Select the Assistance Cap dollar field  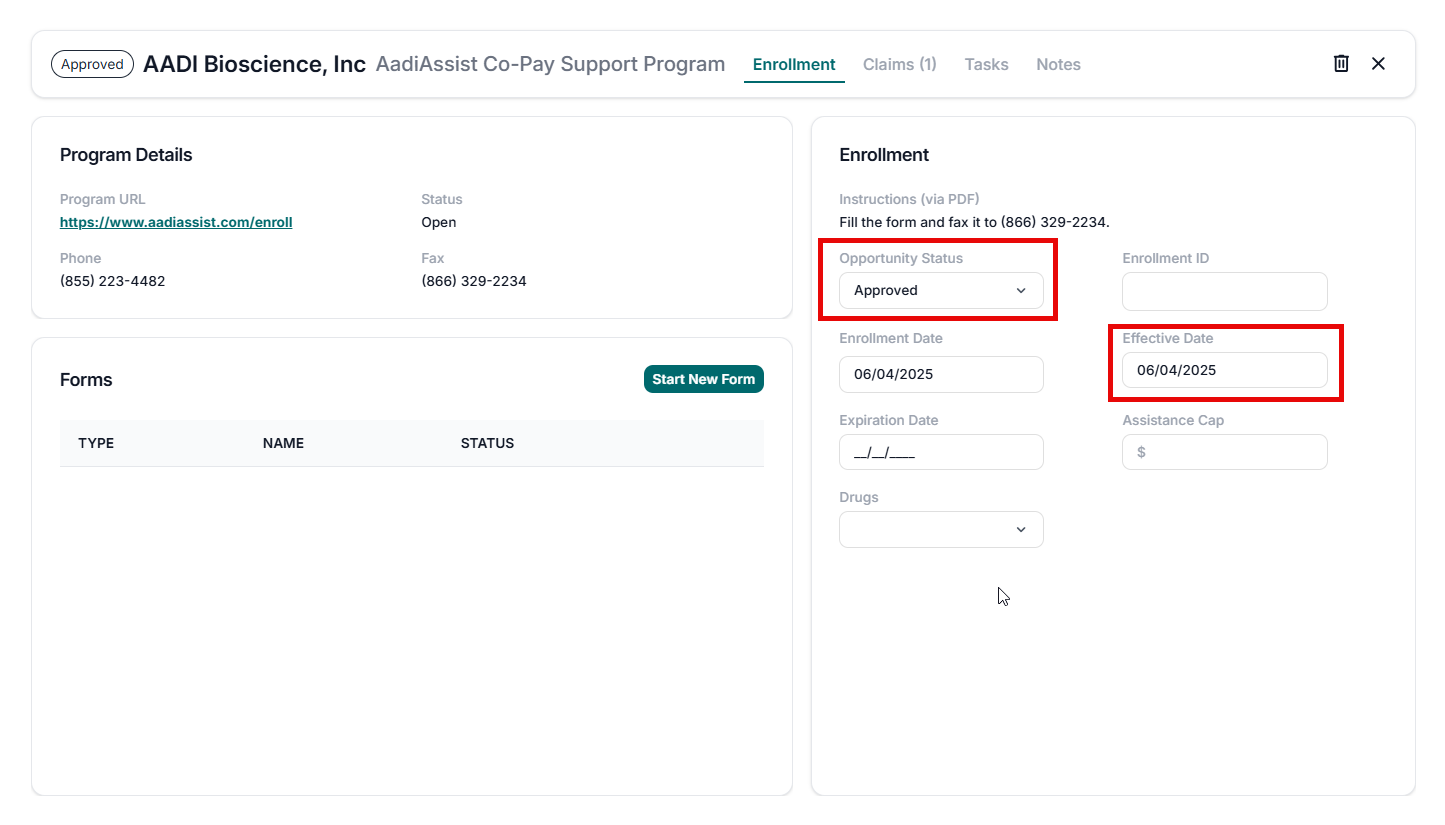(x=1224, y=452)
